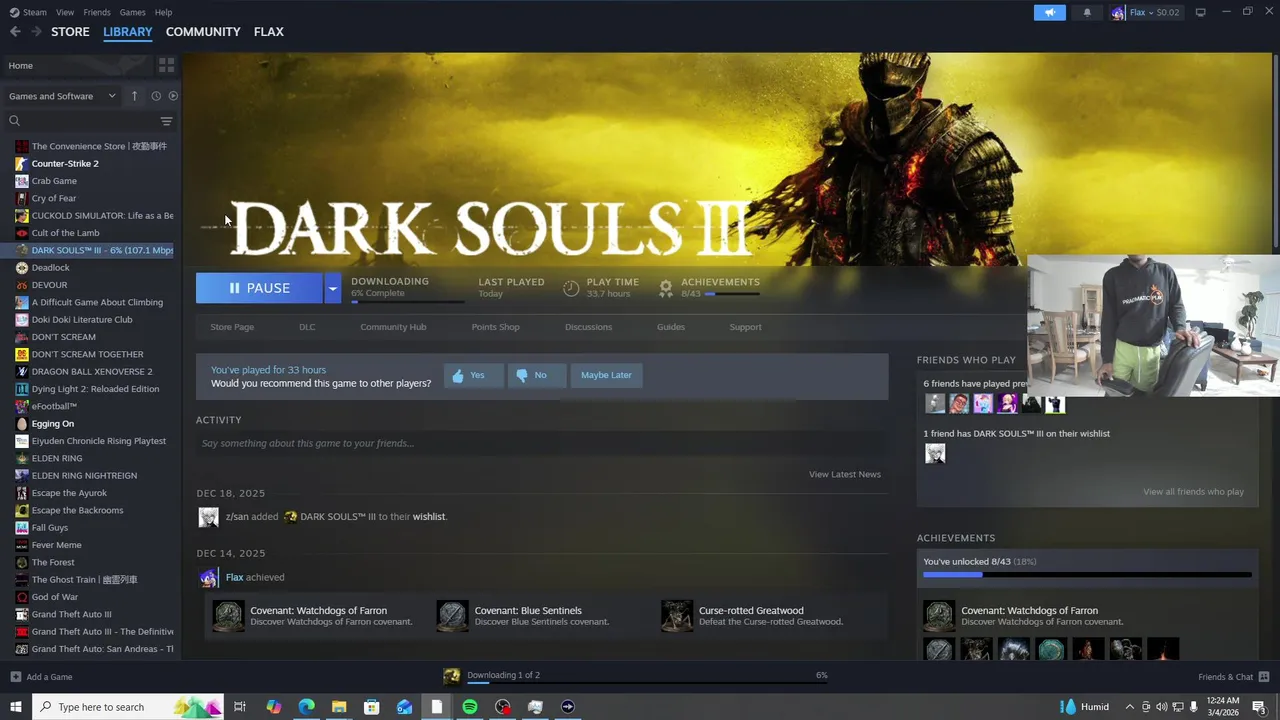Screen dimensions: 1280x720
Task: Open the z/san user avatar
Action: tap(208, 517)
